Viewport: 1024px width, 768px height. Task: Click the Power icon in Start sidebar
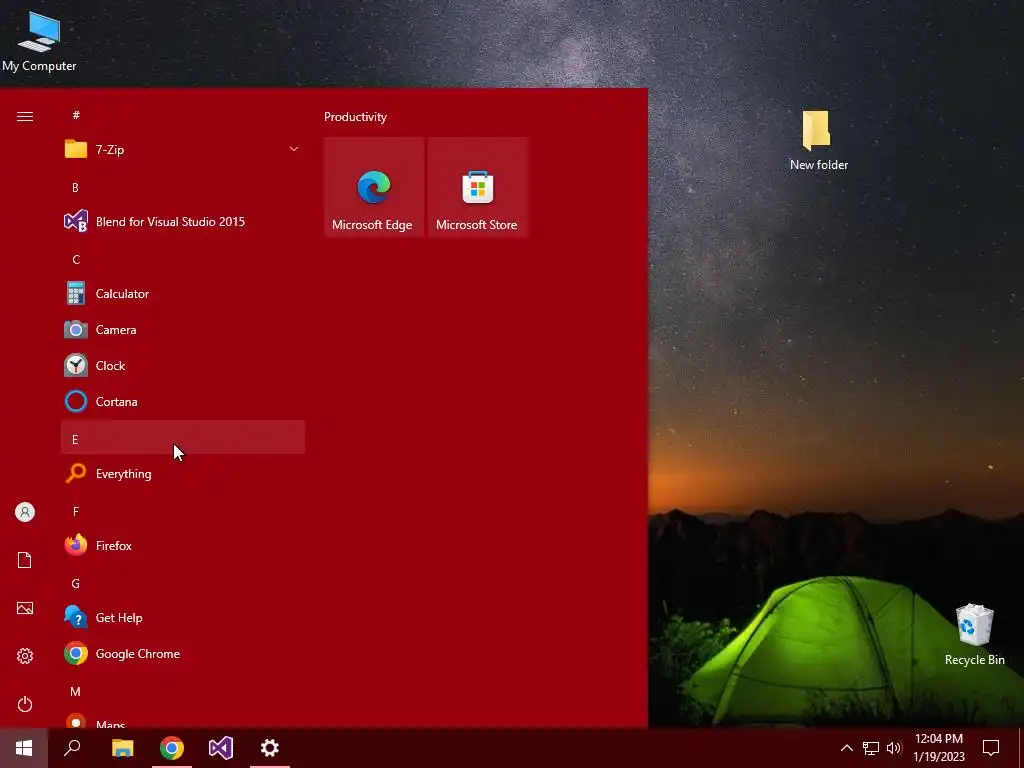pyautogui.click(x=25, y=704)
